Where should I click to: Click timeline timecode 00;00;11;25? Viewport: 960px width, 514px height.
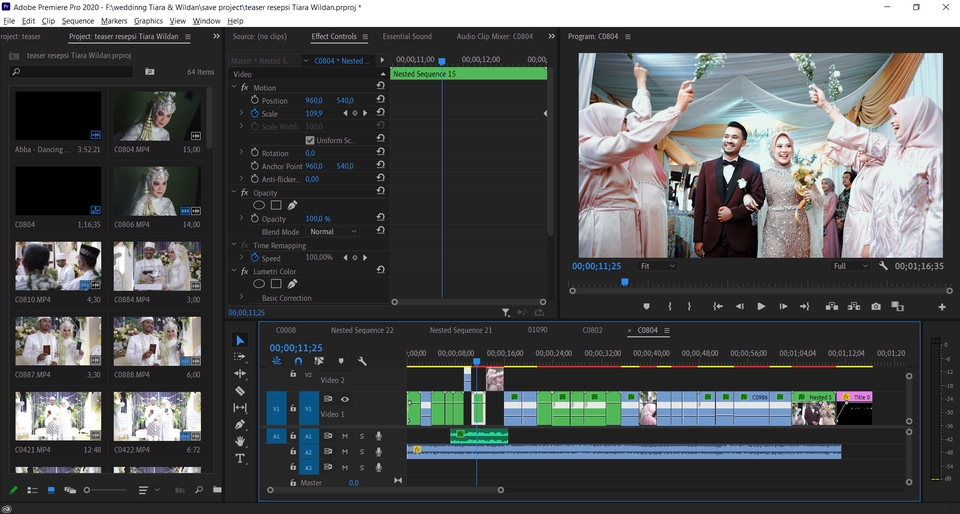pyautogui.click(x=296, y=348)
